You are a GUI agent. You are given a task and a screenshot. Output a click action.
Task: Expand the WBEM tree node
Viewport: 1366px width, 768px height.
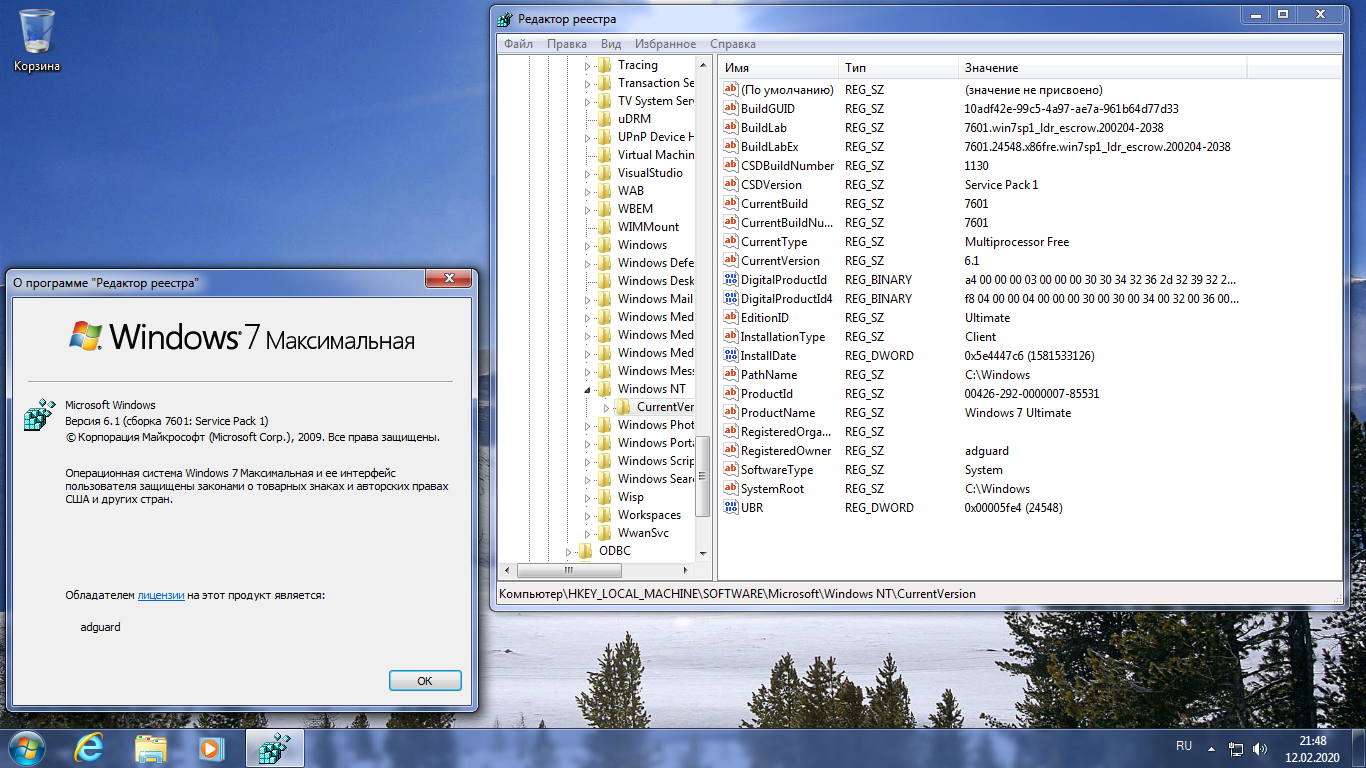click(588, 209)
